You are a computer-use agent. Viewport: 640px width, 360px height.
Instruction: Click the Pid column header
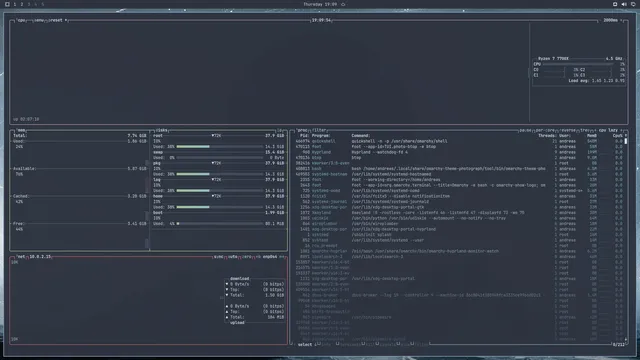click(x=304, y=136)
